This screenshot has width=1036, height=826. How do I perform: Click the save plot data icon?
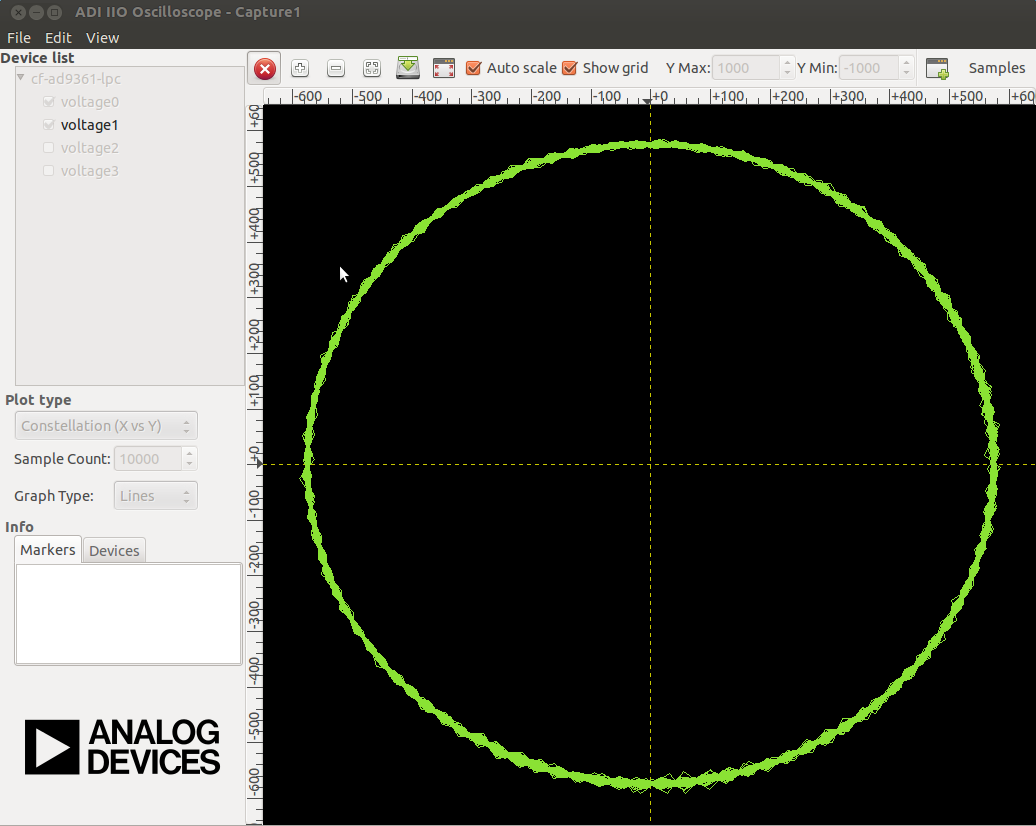coord(408,68)
